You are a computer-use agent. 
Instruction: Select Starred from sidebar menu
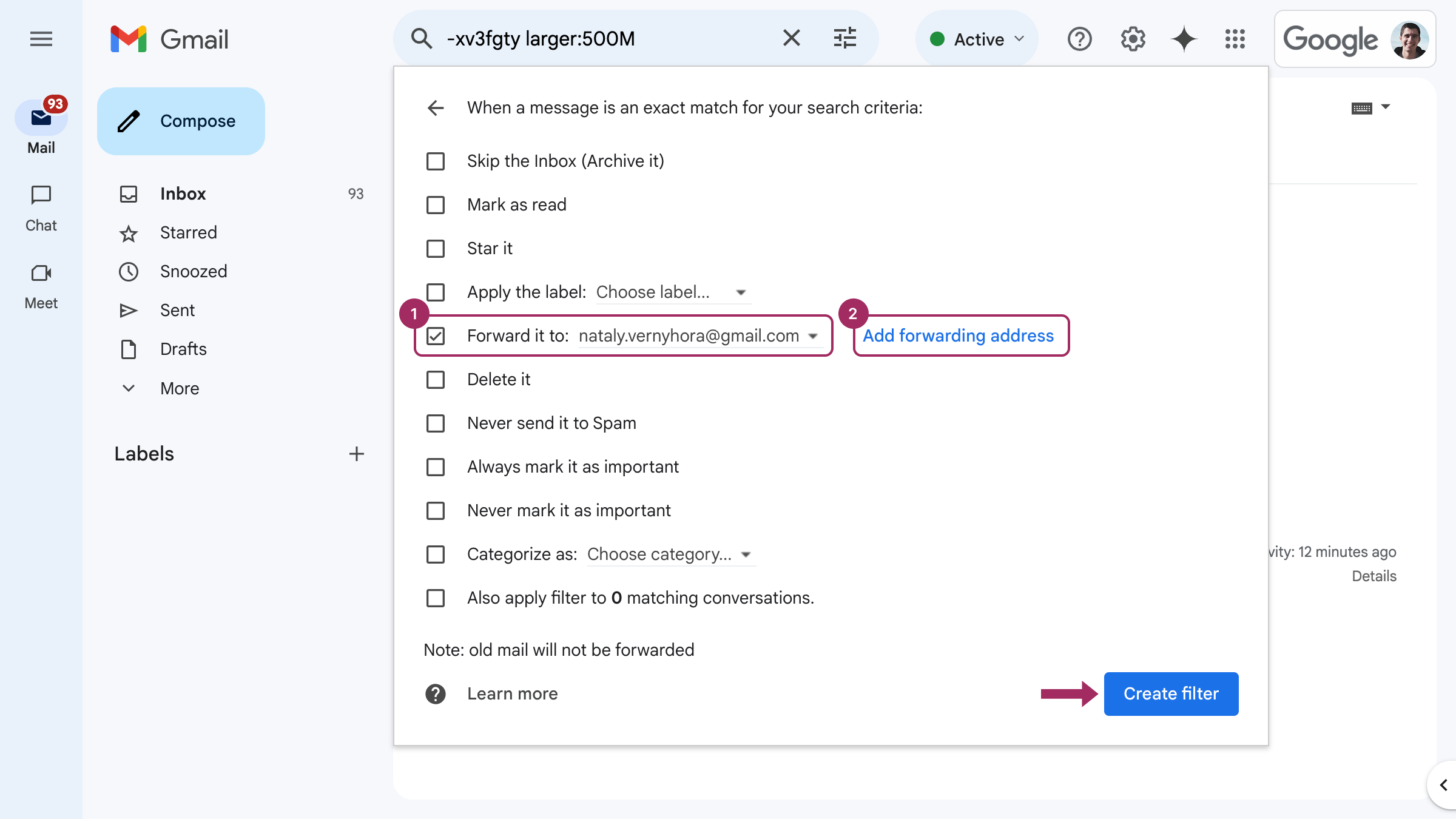pos(188,232)
